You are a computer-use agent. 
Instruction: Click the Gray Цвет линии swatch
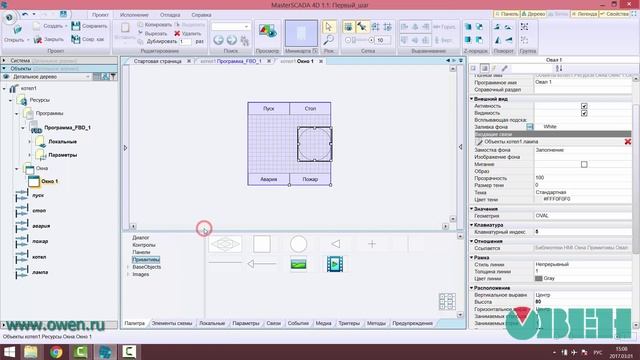click(538, 279)
